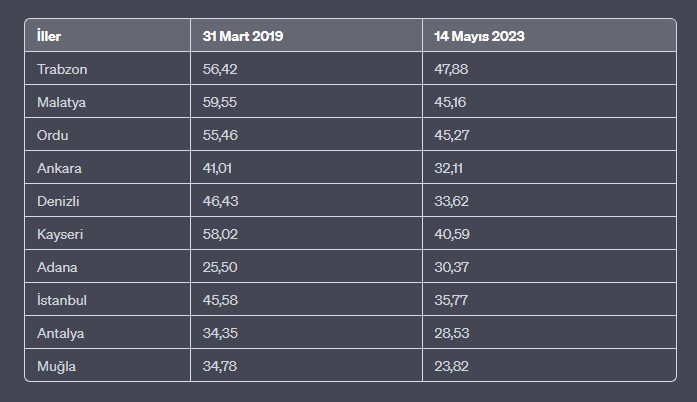Select the value 56,42 for Trabzon
The width and height of the screenshot is (697, 402).
click(220, 69)
